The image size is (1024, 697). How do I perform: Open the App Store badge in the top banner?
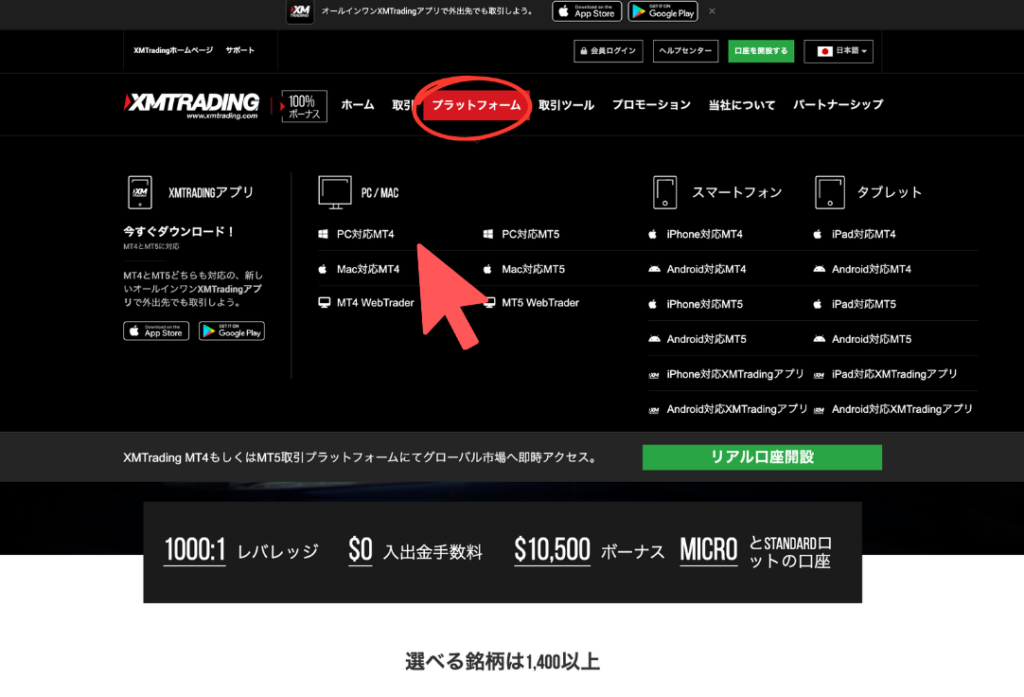[x=587, y=11]
